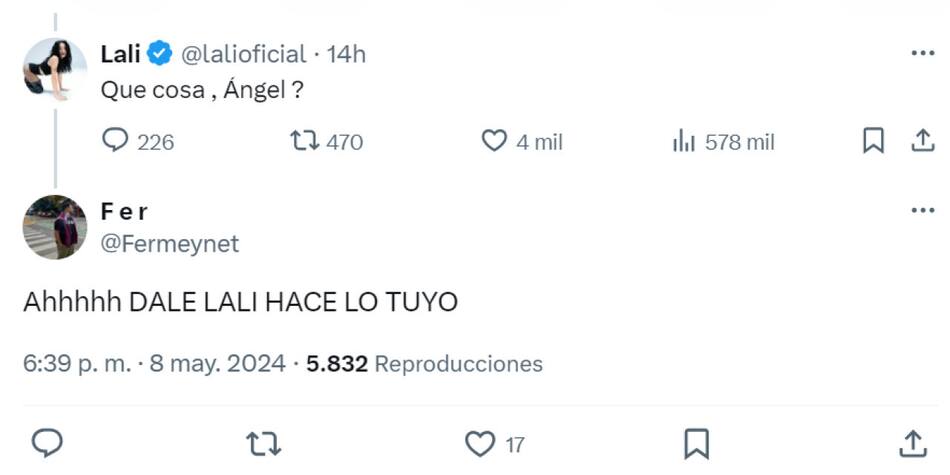
Task: Click the 6:39 p. m. timestamp
Action: [77, 363]
